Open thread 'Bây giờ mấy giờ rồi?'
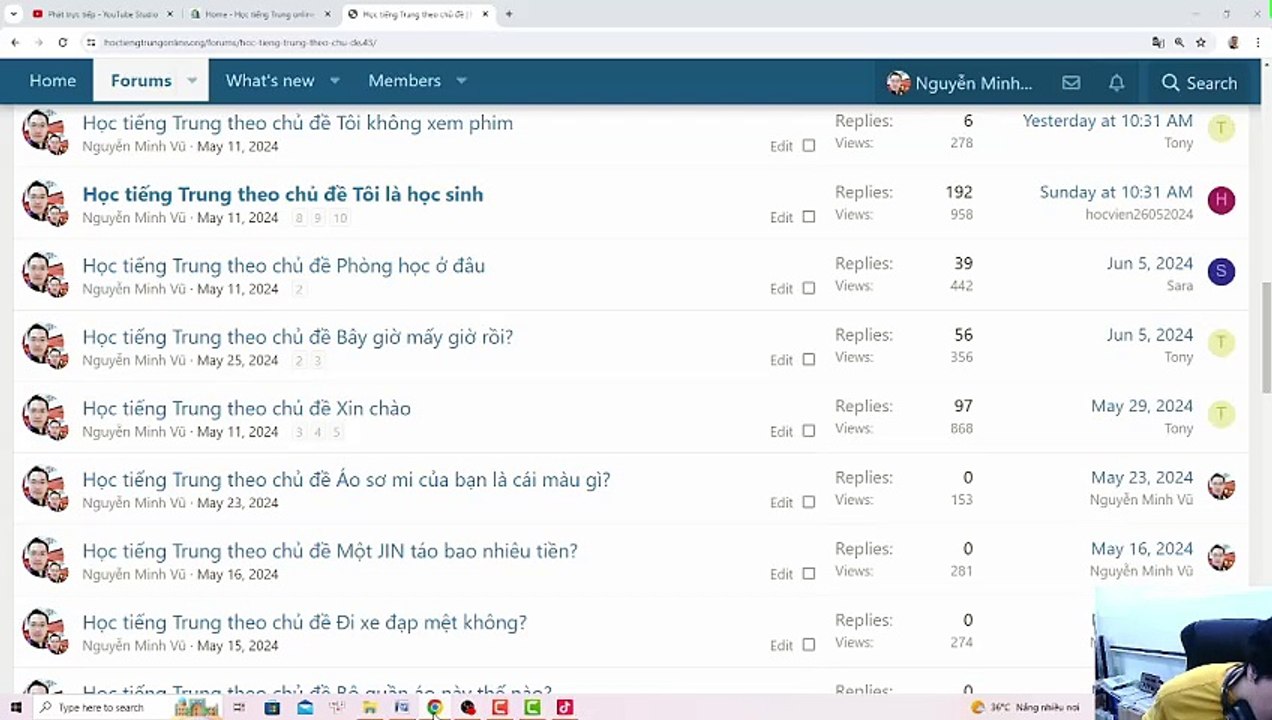 click(297, 337)
